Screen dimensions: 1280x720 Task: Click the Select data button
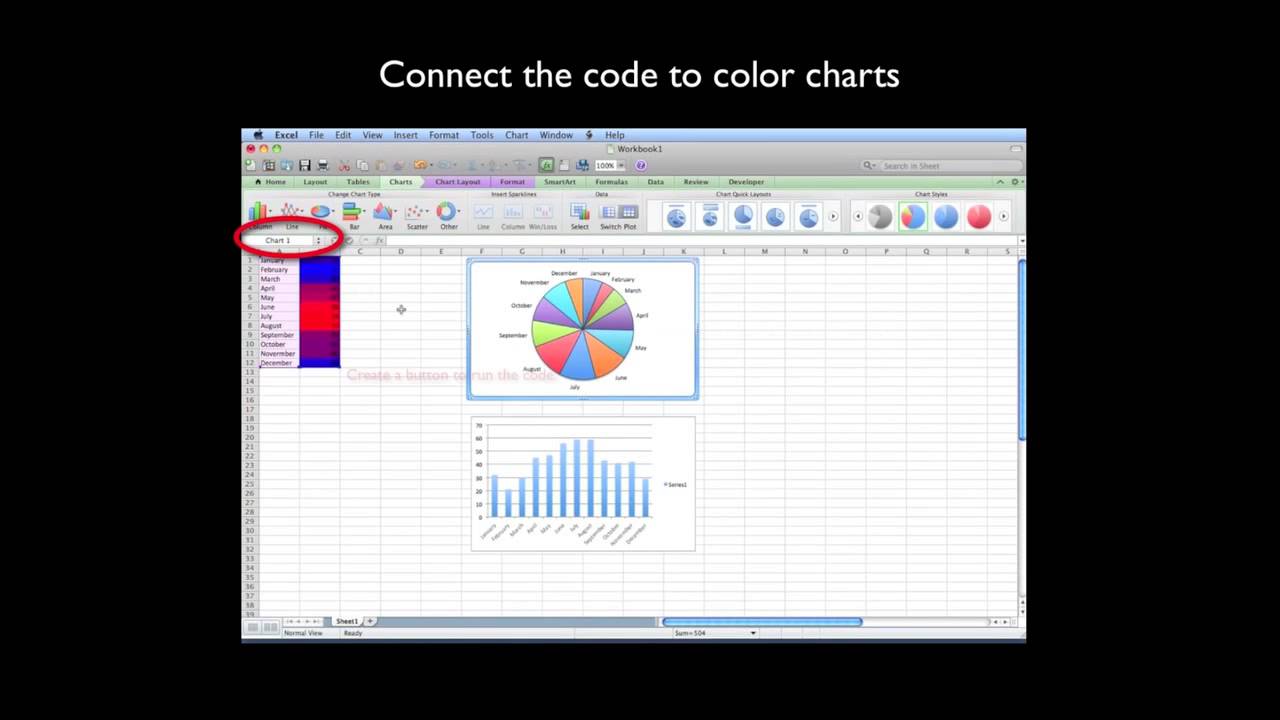point(579,214)
